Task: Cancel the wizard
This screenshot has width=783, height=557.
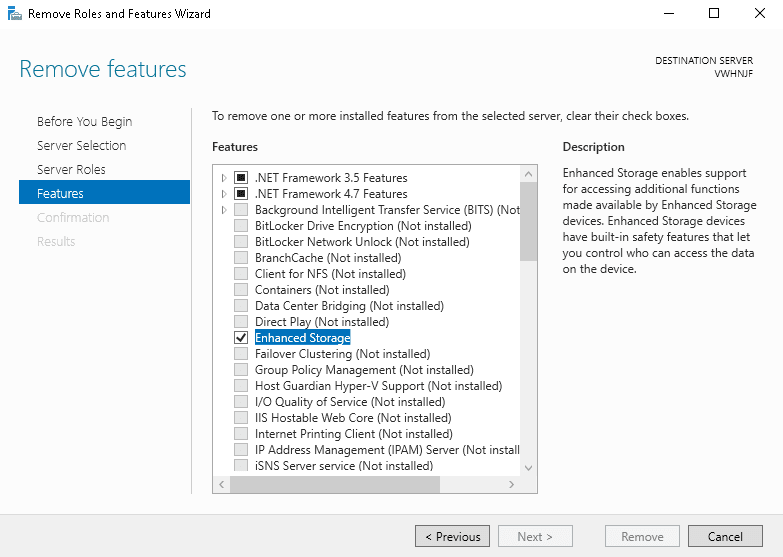Action: (725, 536)
